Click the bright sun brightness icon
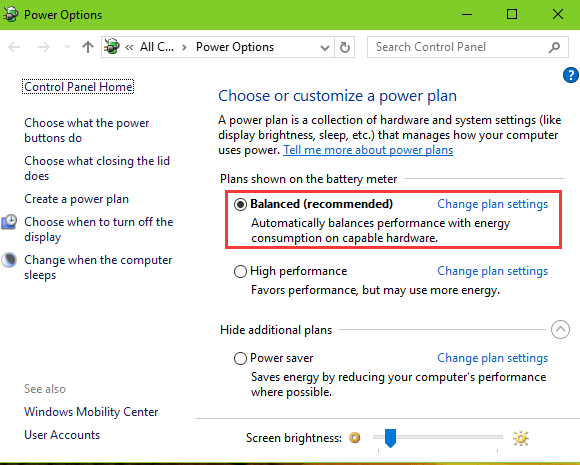 click(x=520, y=438)
